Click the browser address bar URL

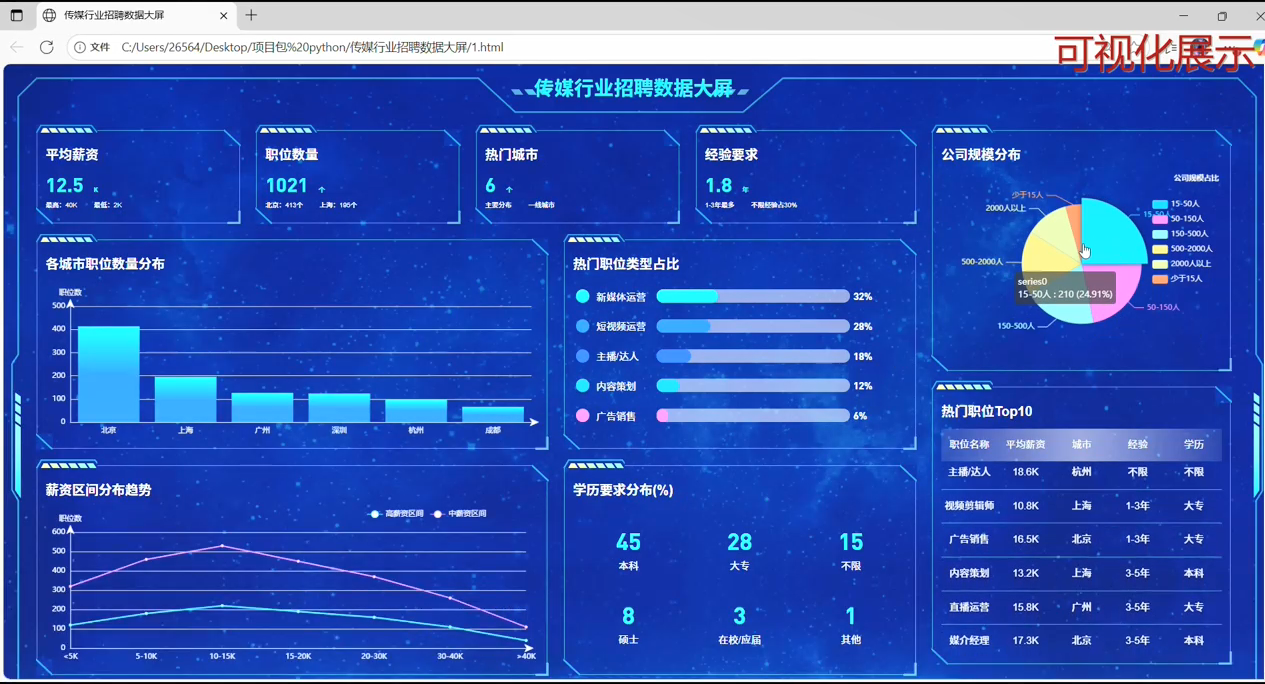click(312, 47)
